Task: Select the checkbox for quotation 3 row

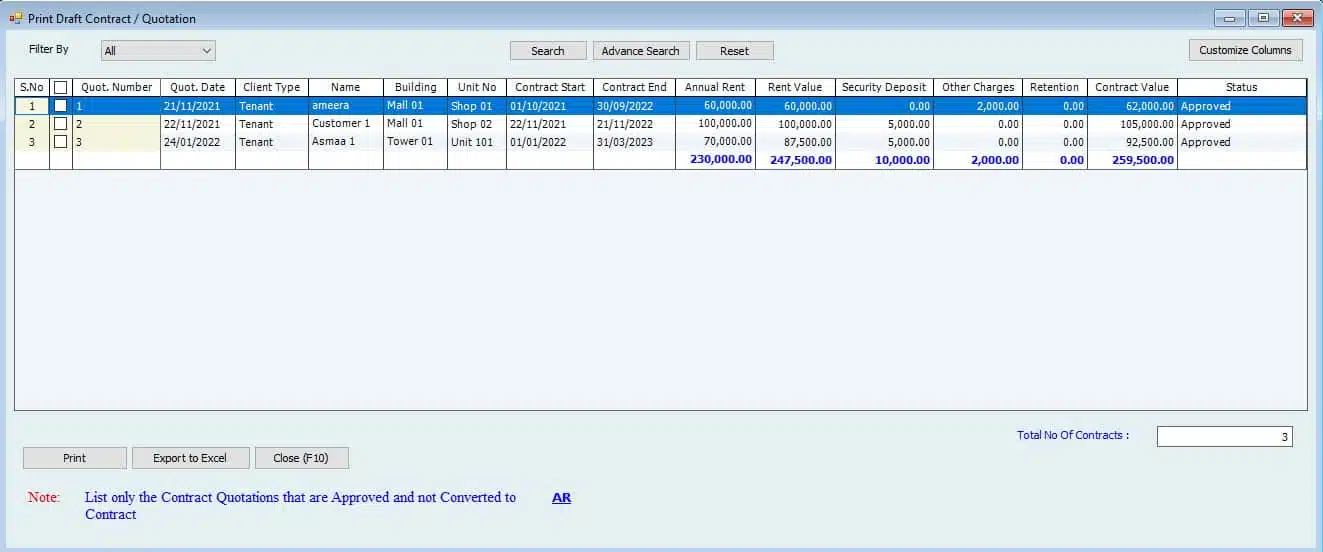Action: [61, 142]
